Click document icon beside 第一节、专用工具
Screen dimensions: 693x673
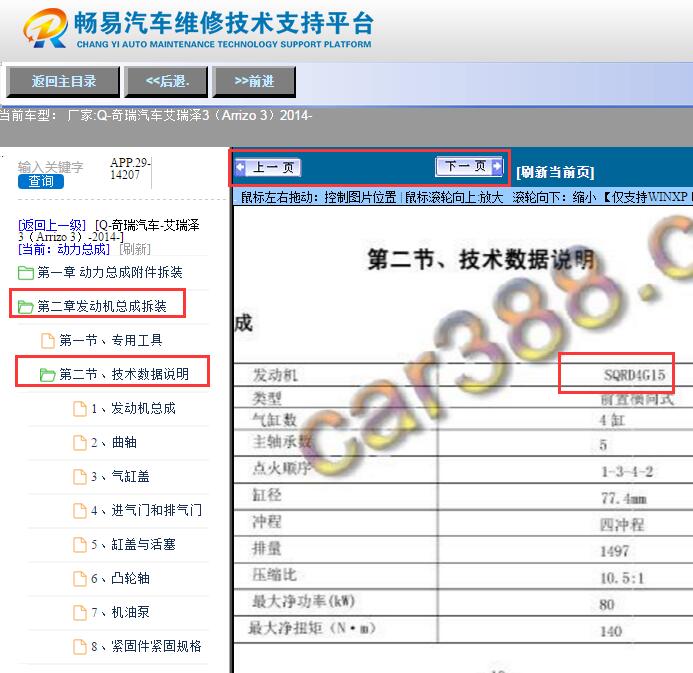click(x=48, y=341)
